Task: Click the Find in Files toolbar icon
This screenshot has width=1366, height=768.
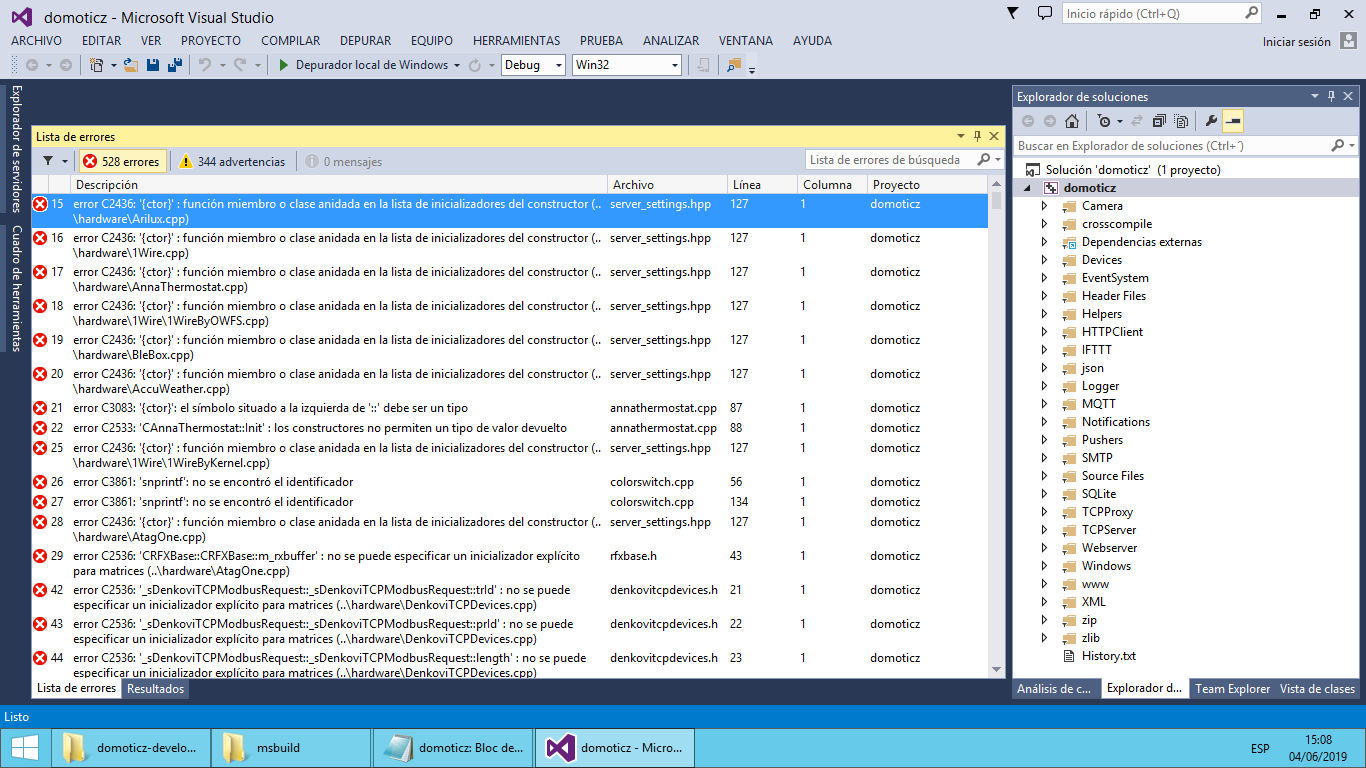Action: tap(734, 65)
